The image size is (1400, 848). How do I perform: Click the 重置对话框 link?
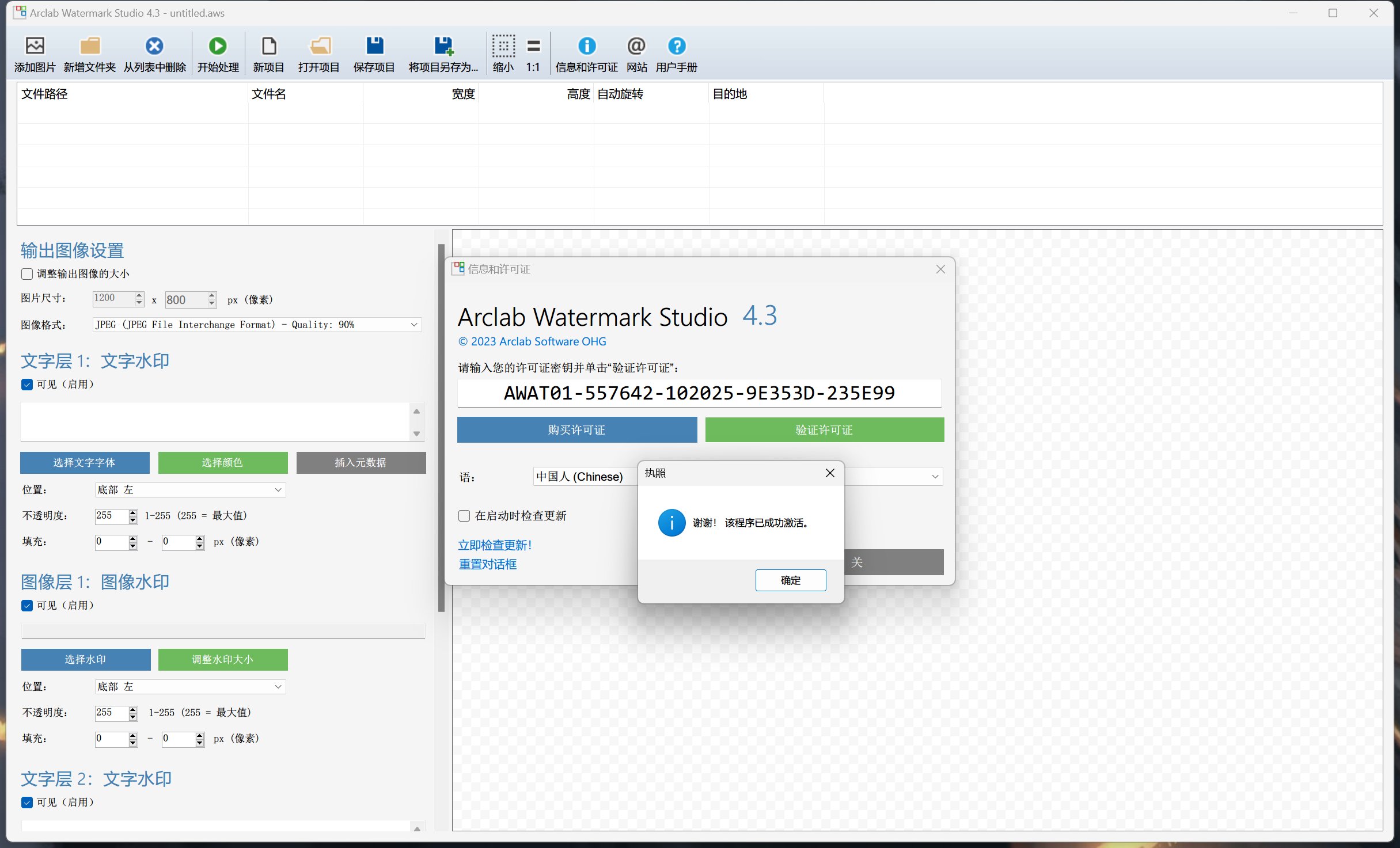[x=487, y=564]
